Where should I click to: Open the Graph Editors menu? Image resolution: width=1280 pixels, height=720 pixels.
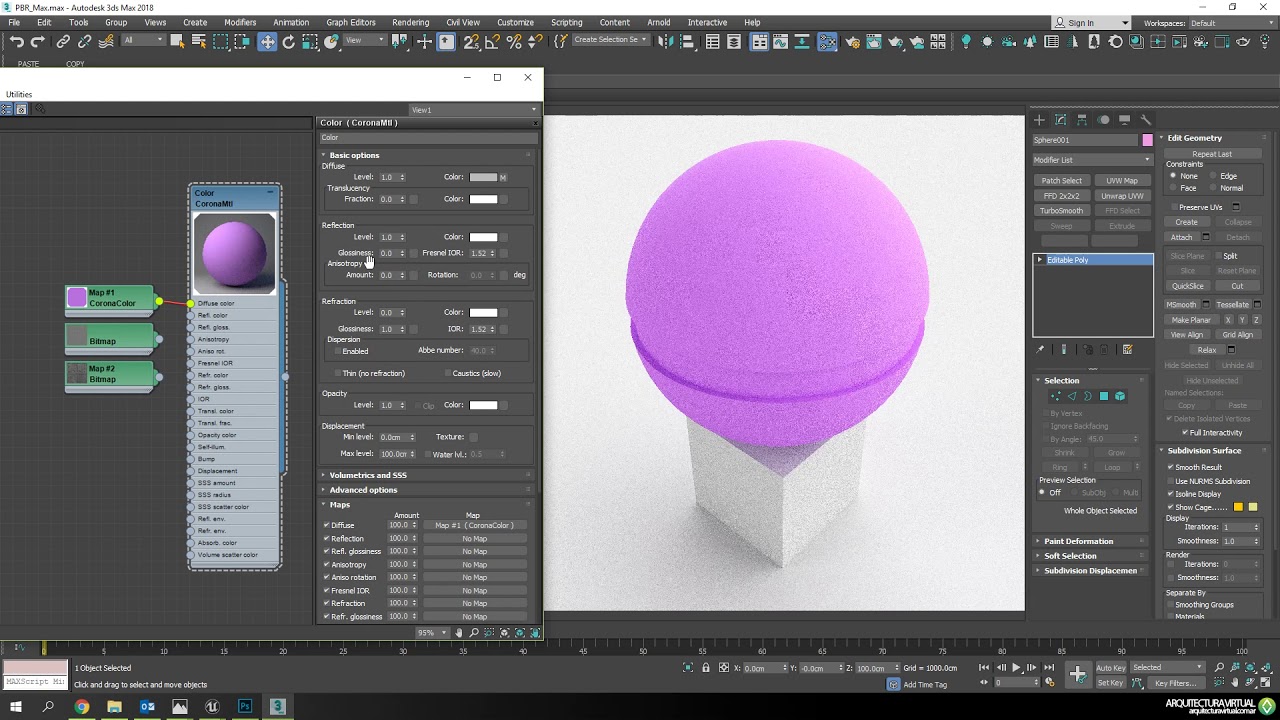pos(351,22)
